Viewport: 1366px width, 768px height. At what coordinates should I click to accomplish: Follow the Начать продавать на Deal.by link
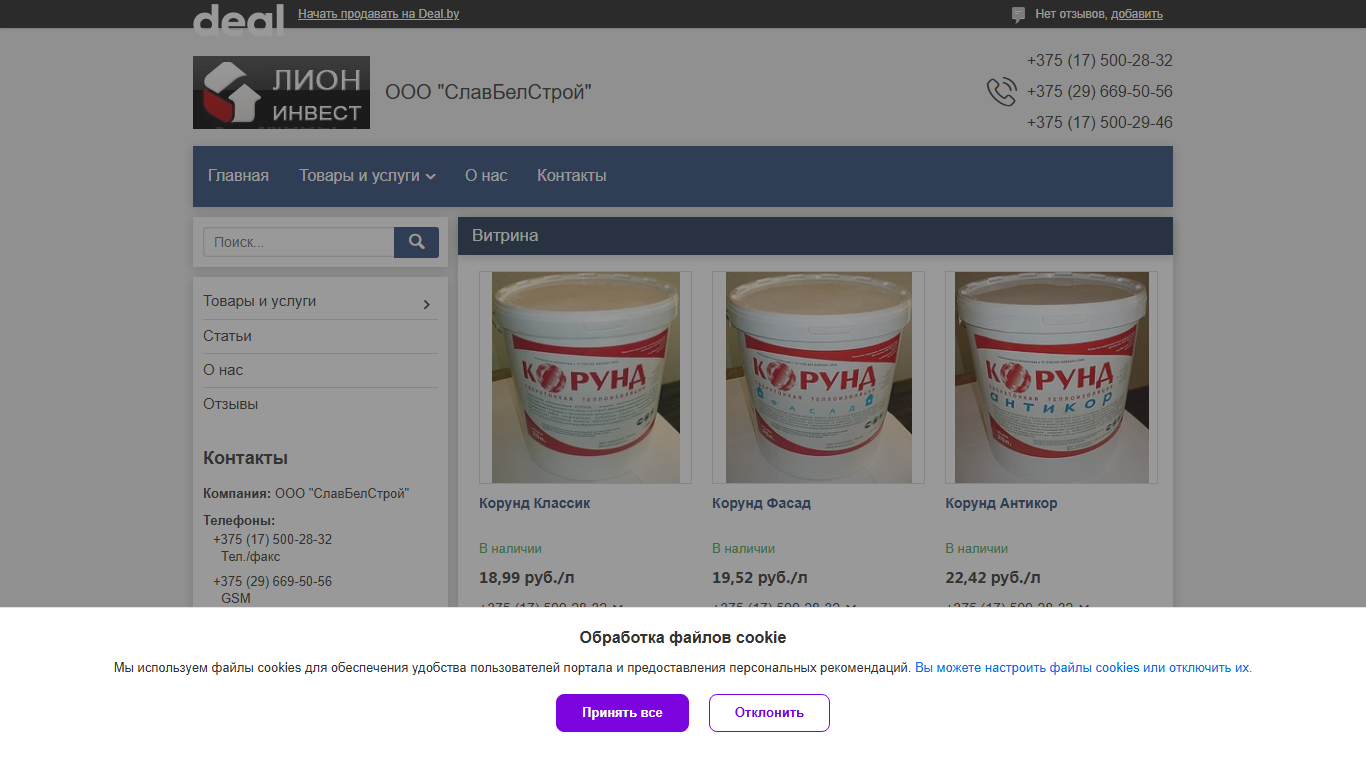(379, 14)
